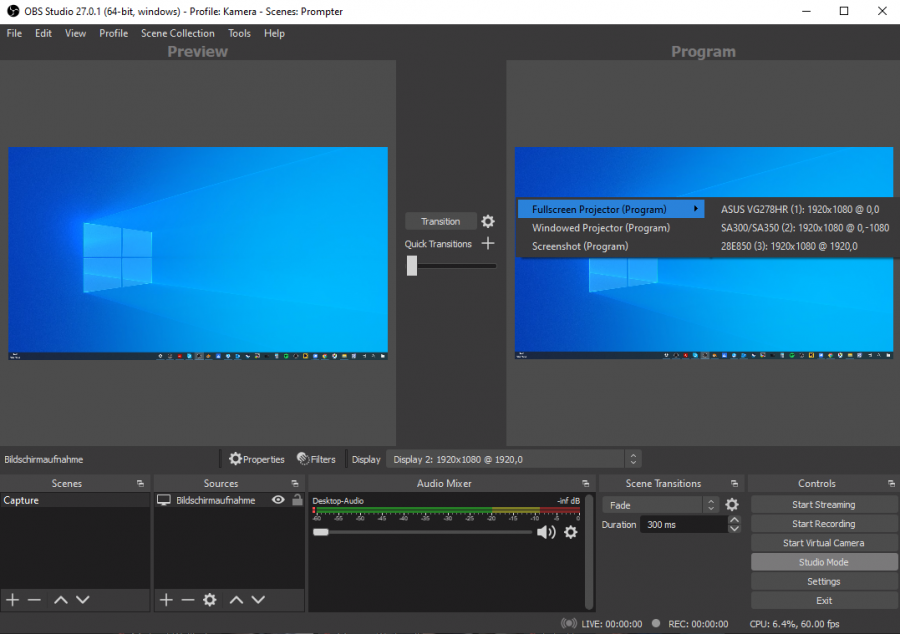Open source properties gear in Sources panel
The image size is (900, 634).
tap(210, 600)
